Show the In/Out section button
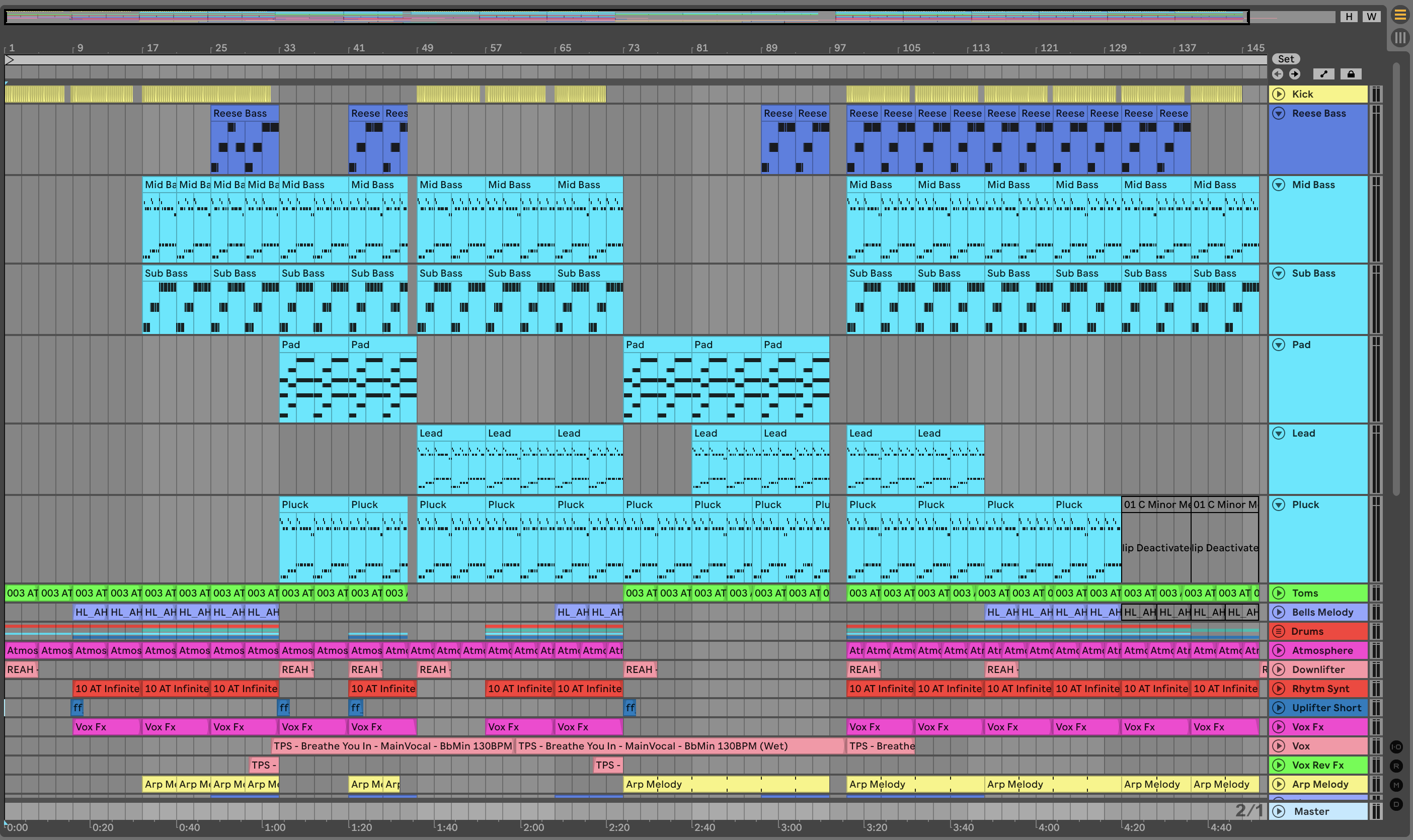This screenshot has height=840, width=1413. [1396, 746]
